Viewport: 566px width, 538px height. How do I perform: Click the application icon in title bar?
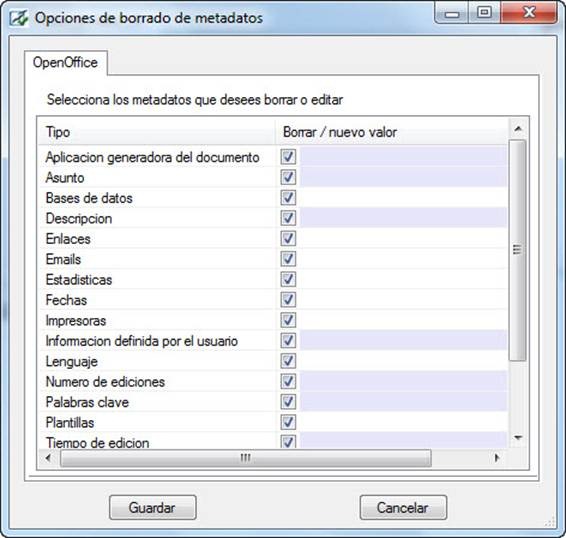[19, 18]
